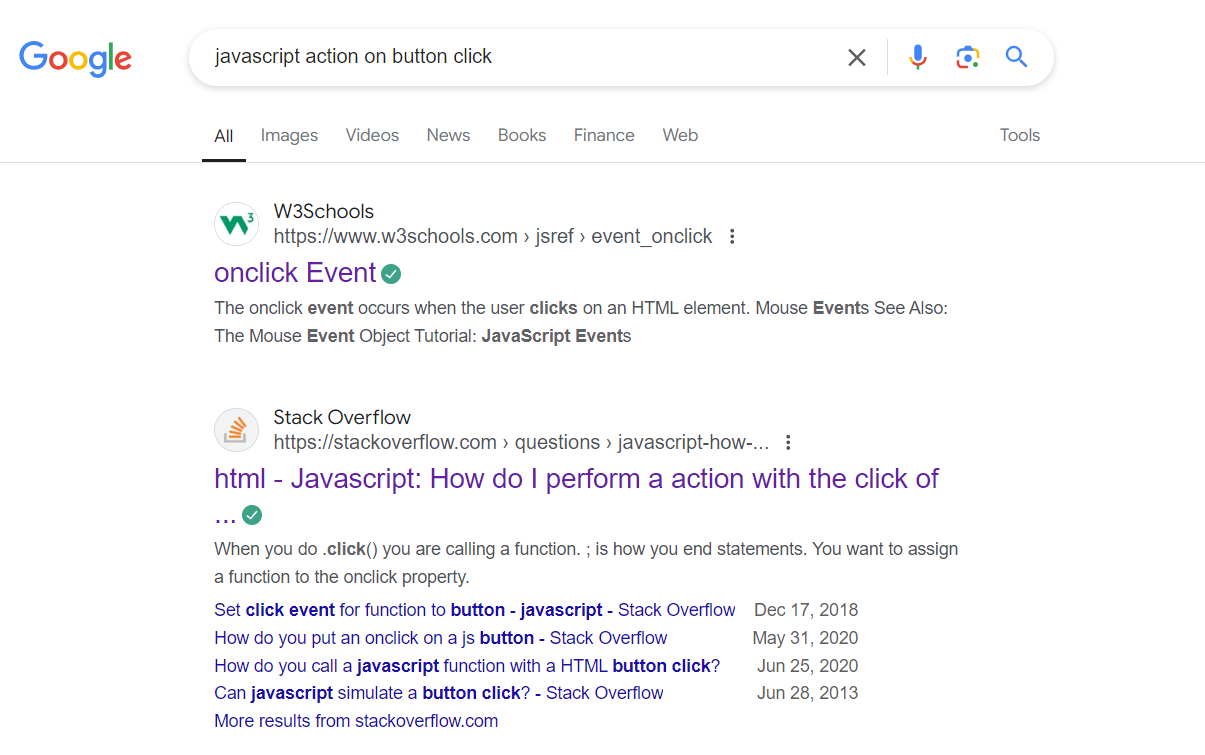Open Google Lens image search

pos(967,57)
